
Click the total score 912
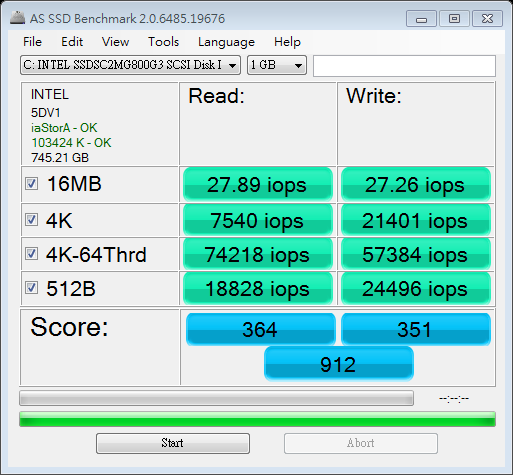[339, 364]
